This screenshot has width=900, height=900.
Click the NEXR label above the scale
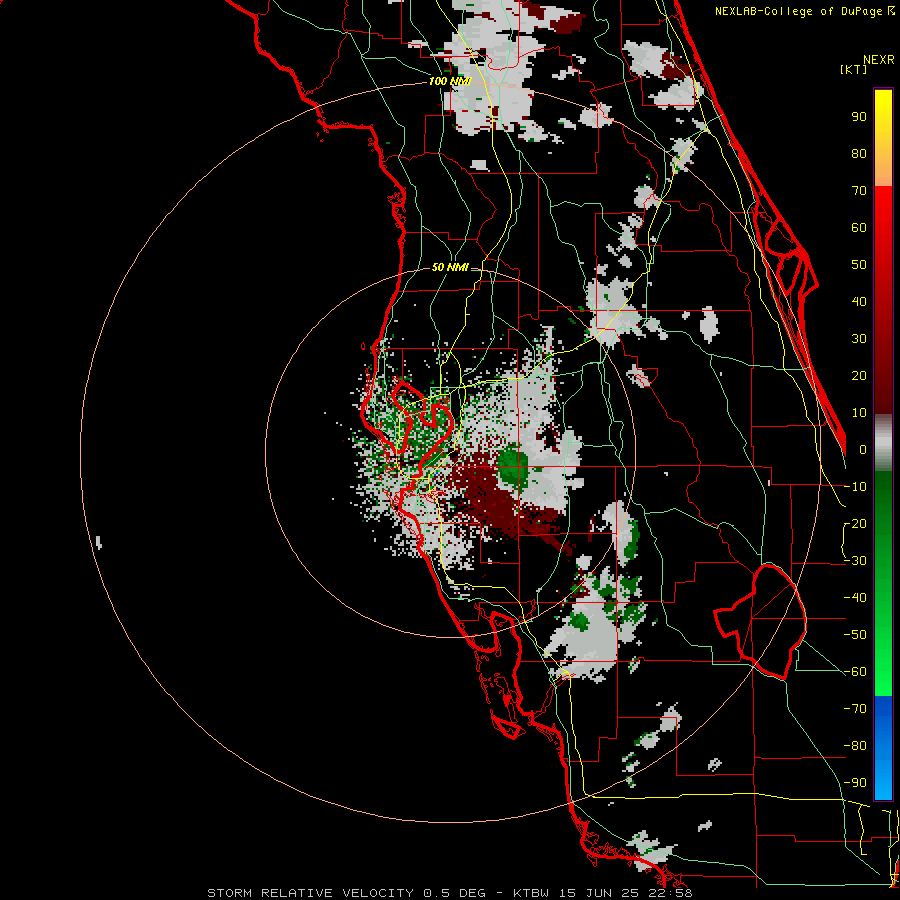pos(878,60)
